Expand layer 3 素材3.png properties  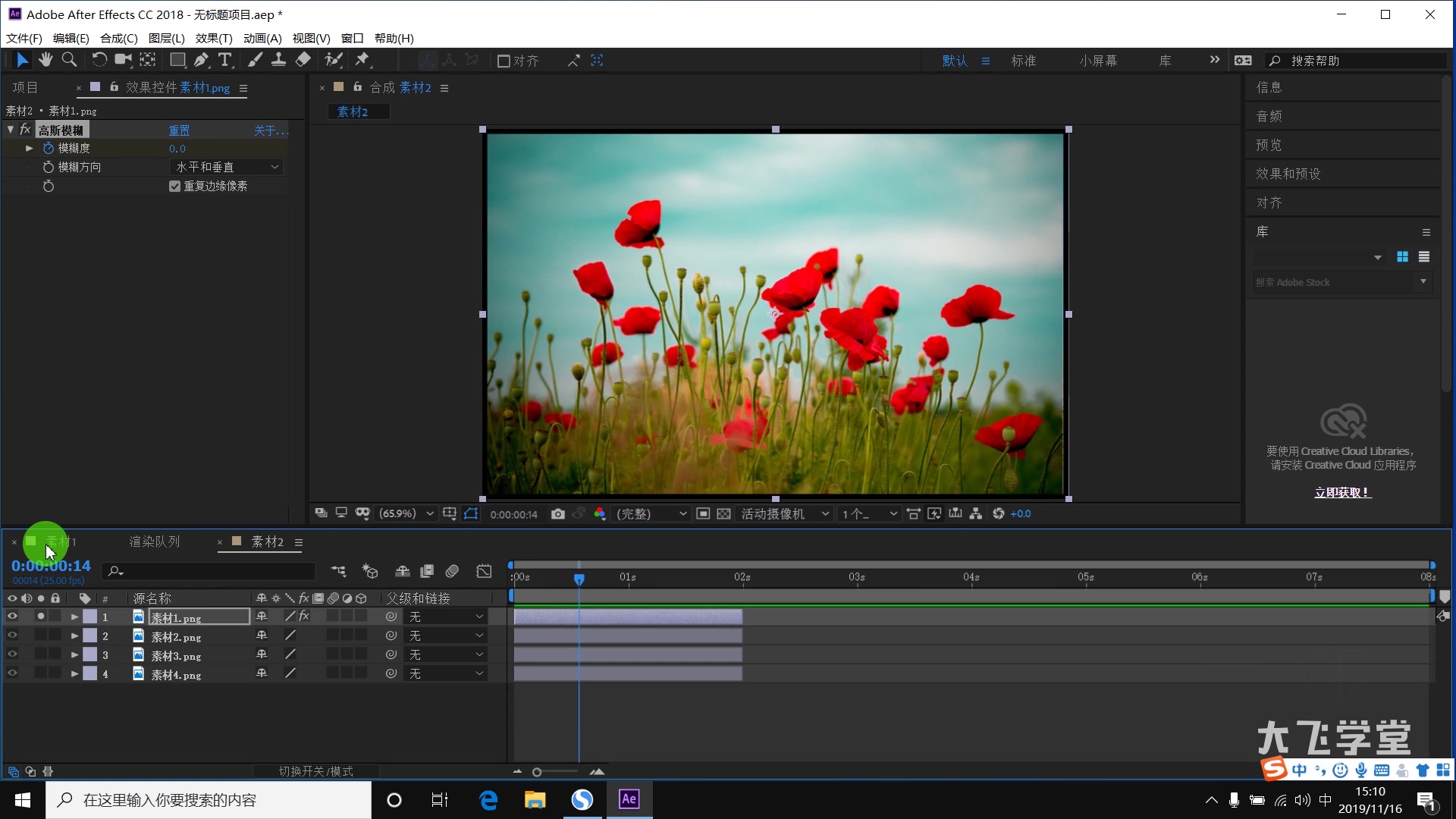pos(75,654)
